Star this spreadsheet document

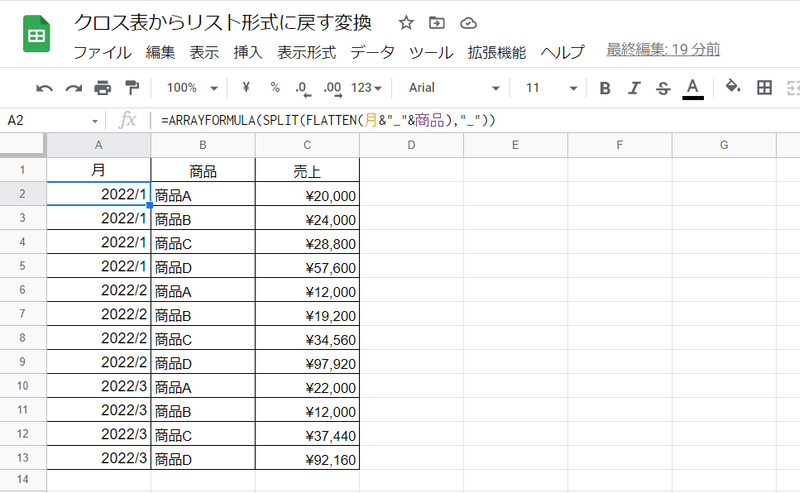pos(406,23)
